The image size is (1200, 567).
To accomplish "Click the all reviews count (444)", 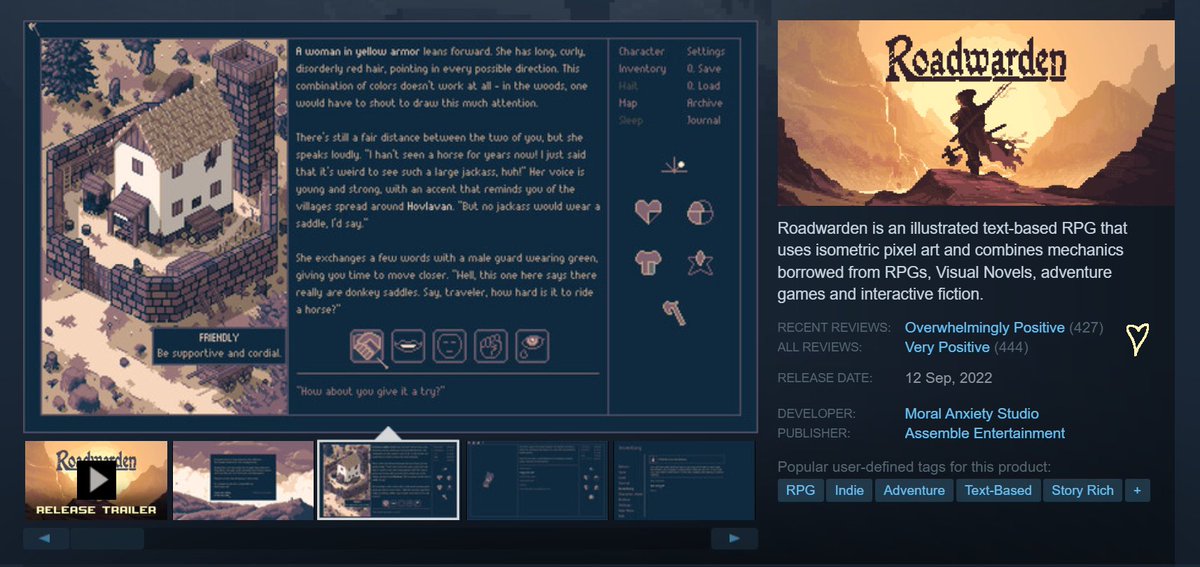I will coord(1011,347).
